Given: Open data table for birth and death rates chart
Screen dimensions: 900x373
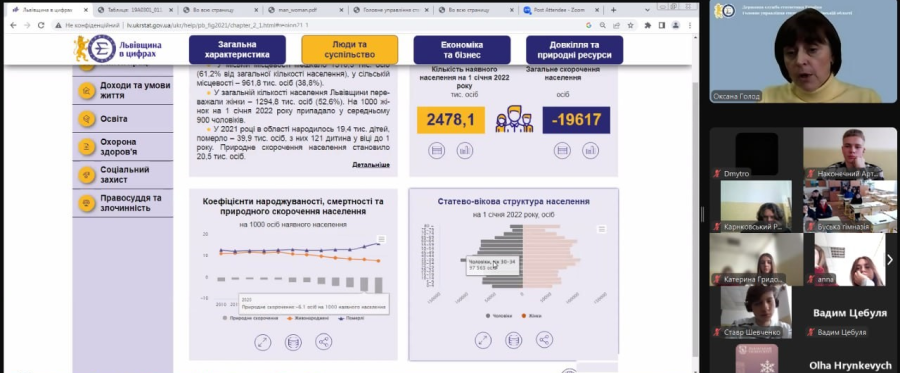Looking at the screenshot, I should pos(293,342).
